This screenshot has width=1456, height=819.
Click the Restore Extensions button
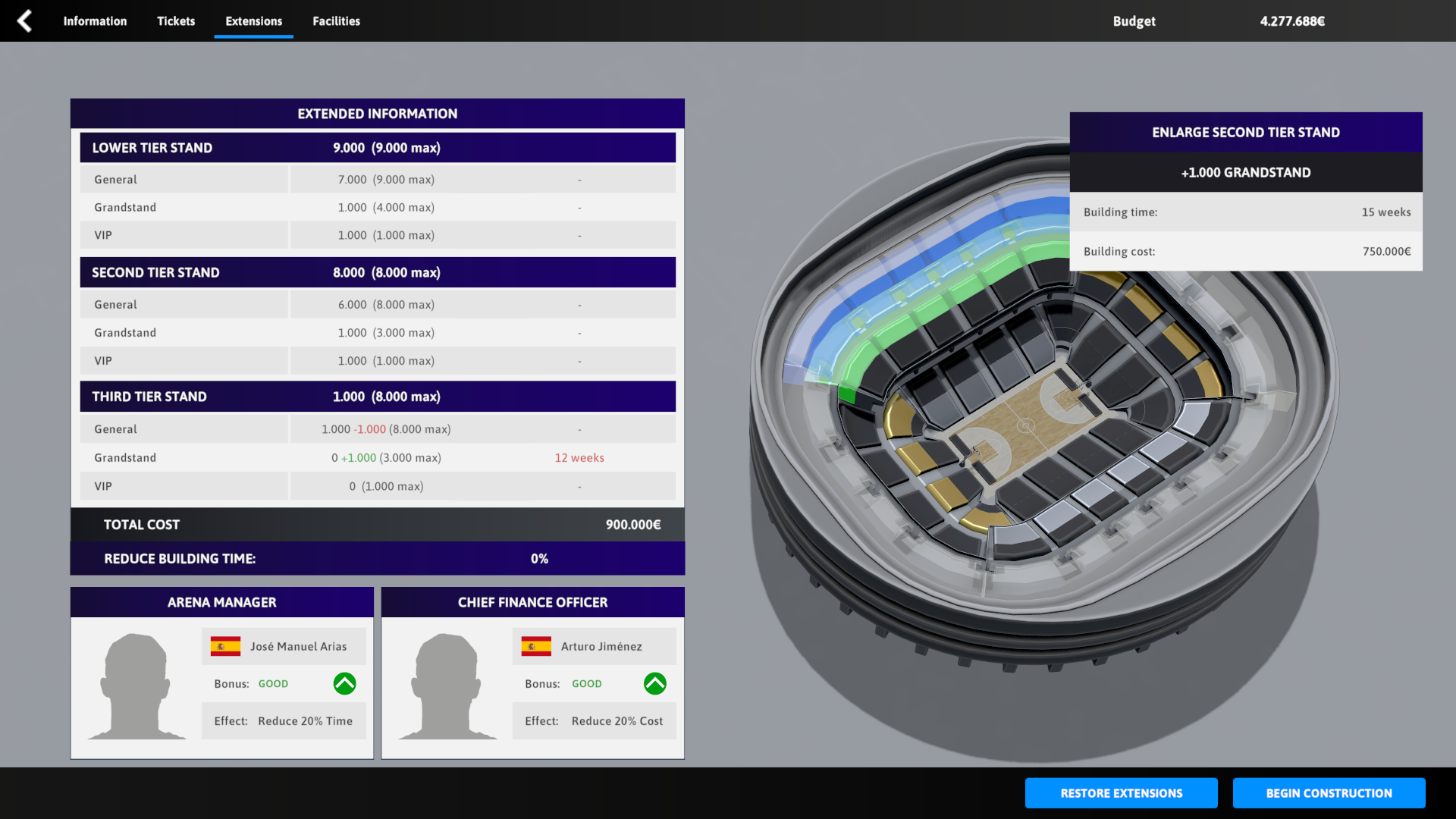[x=1121, y=793]
